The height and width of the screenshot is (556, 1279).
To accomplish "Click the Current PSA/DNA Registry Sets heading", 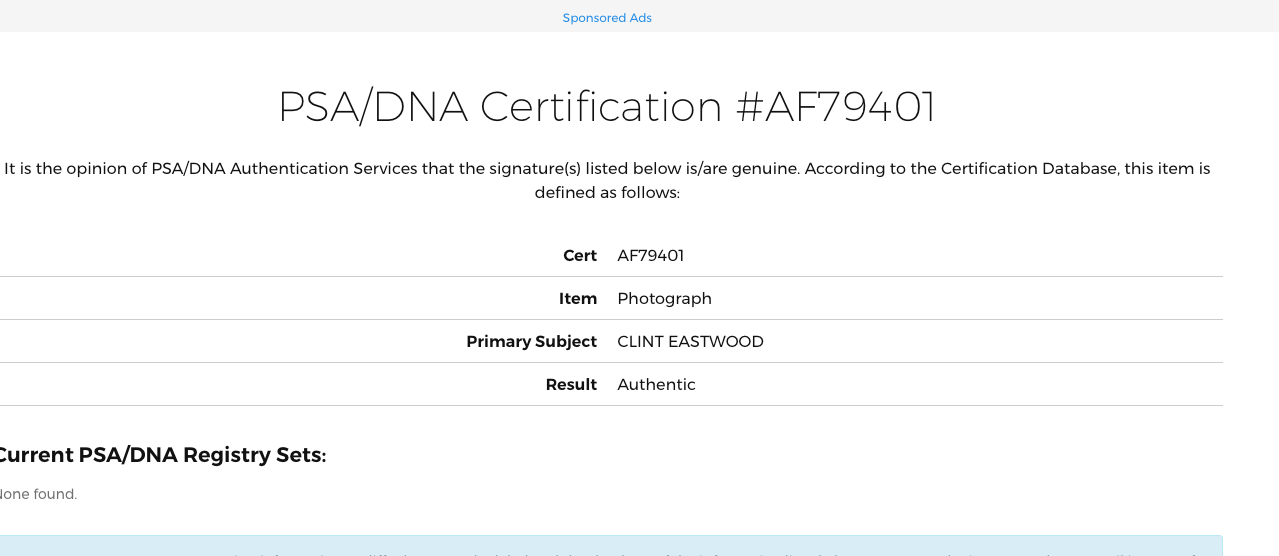I will [x=162, y=456].
